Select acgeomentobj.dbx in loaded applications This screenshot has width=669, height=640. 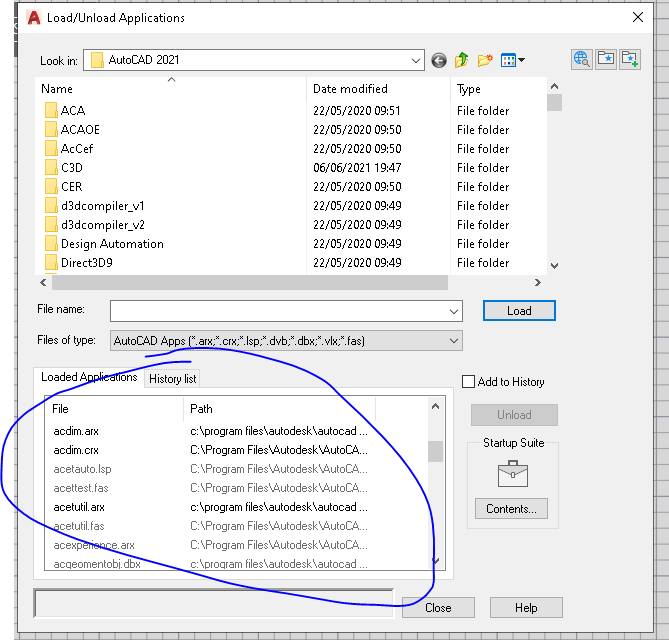[97, 563]
